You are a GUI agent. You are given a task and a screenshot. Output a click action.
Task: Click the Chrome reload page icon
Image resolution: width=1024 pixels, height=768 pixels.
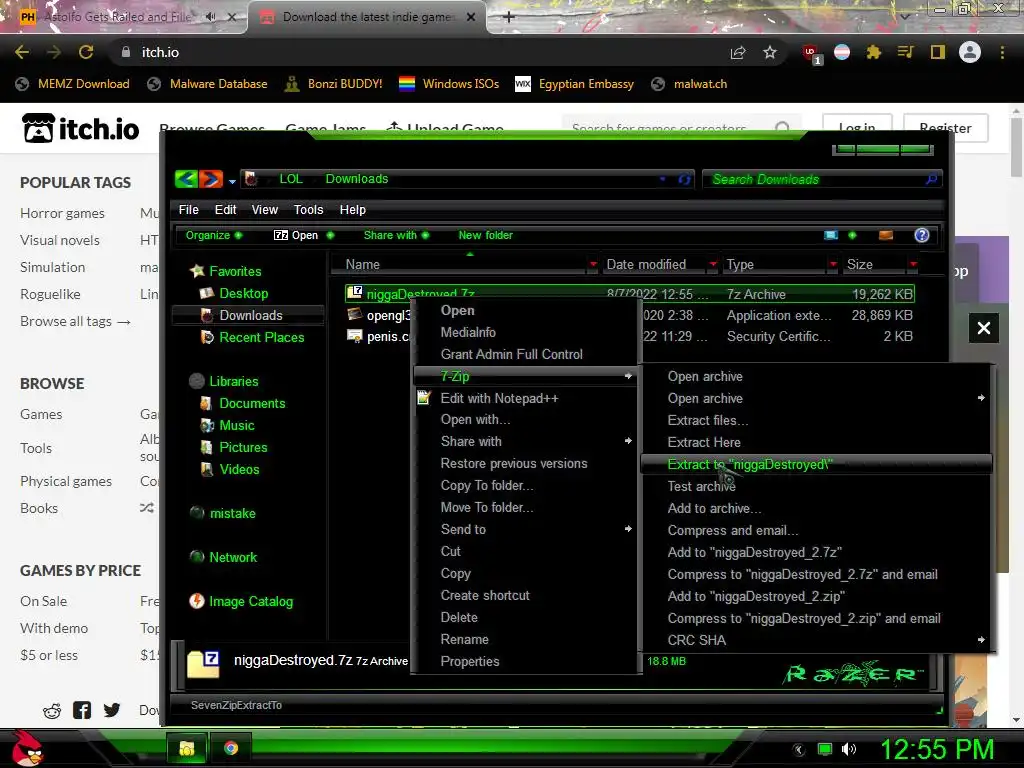(x=86, y=52)
